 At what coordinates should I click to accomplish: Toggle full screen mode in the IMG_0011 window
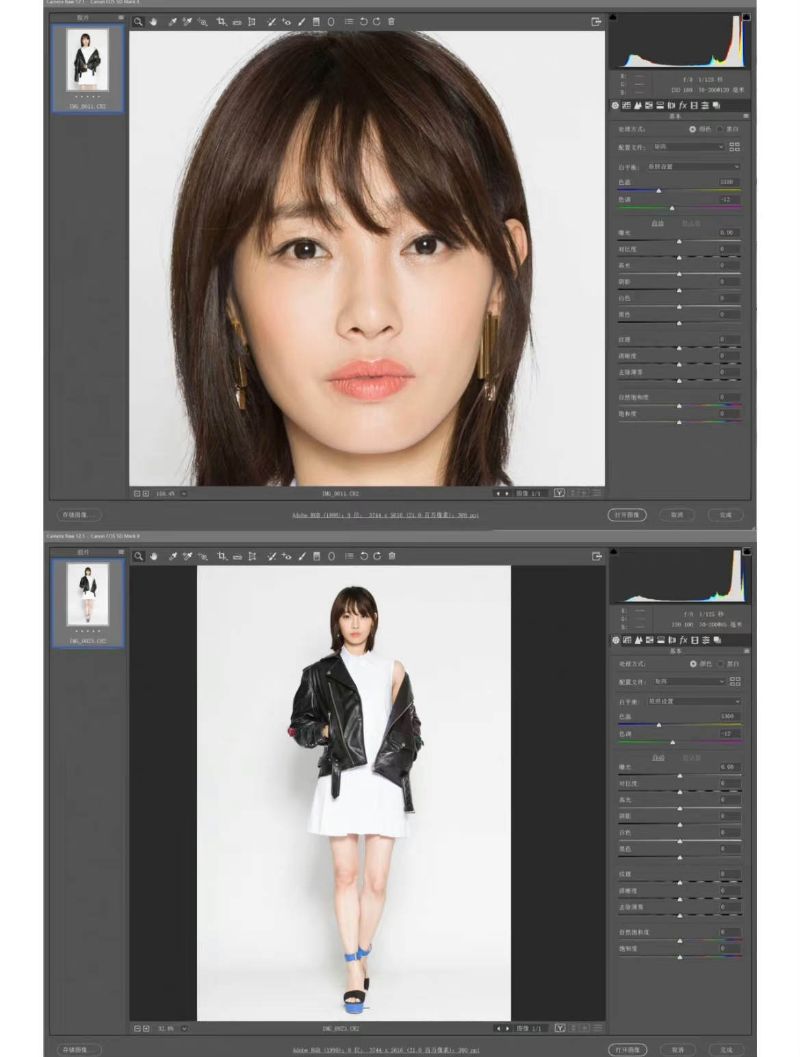pyautogui.click(x=596, y=21)
